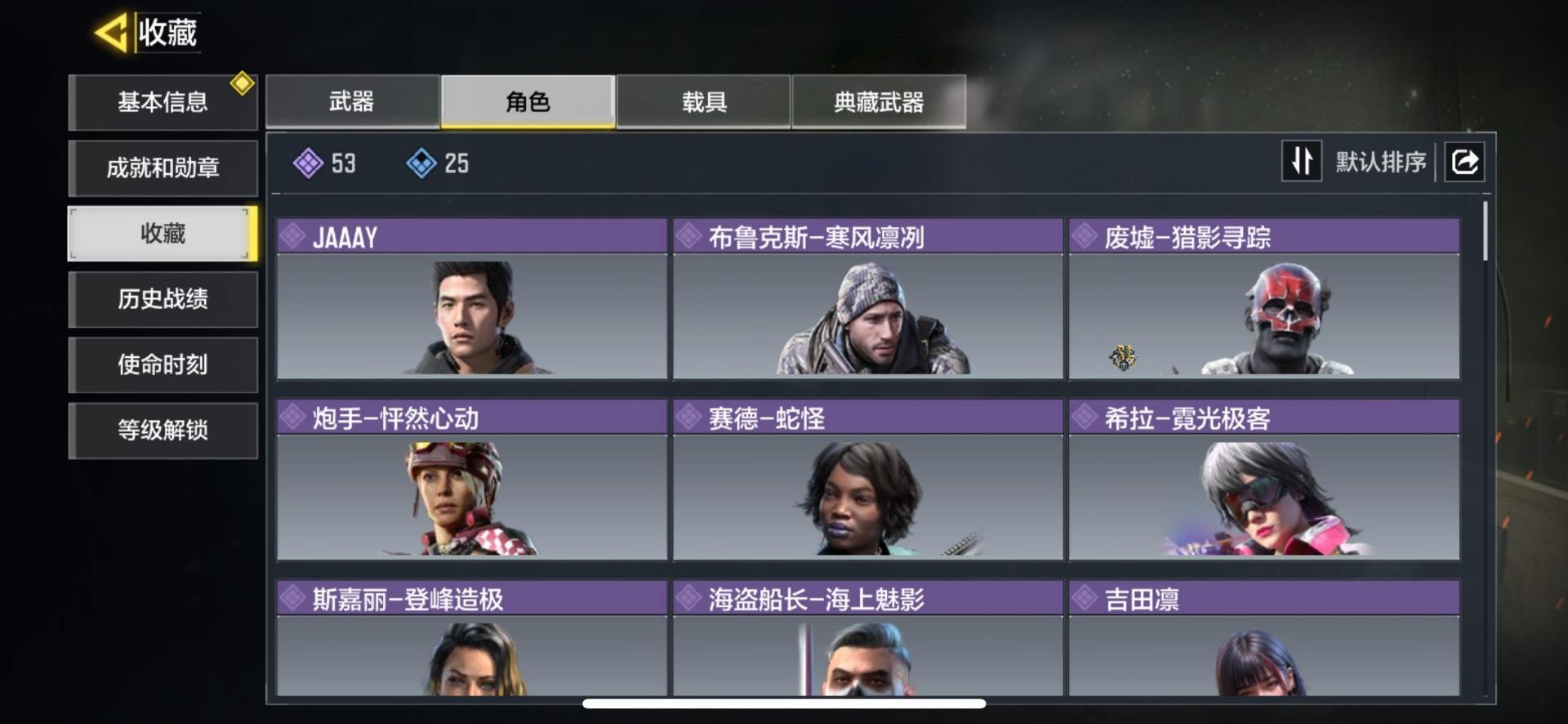The image size is (1568, 724).
Task: Select the 布鲁克斯-寒风凛冽 character card
Action: coord(867,298)
